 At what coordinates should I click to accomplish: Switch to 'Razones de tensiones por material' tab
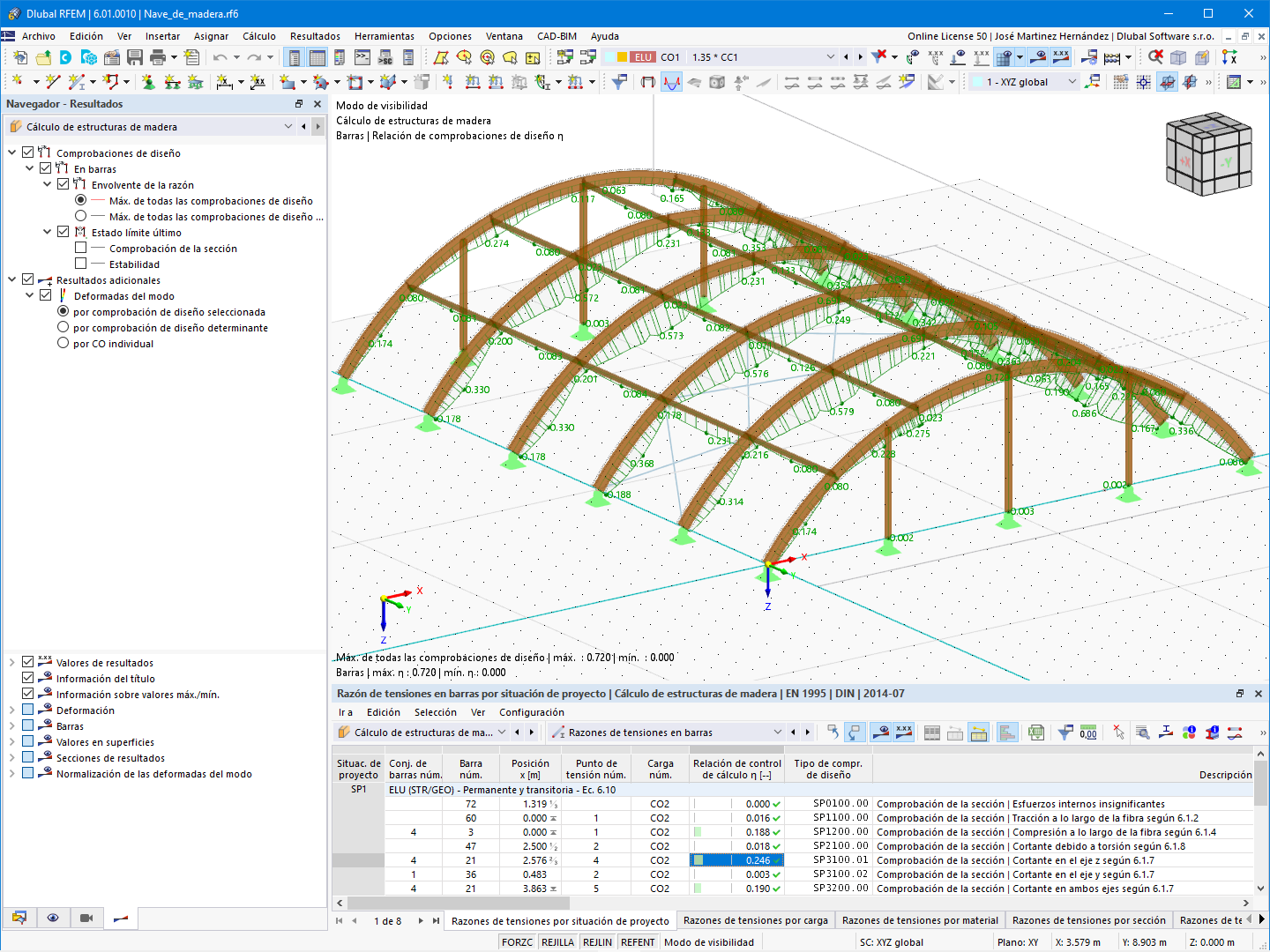(x=919, y=920)
